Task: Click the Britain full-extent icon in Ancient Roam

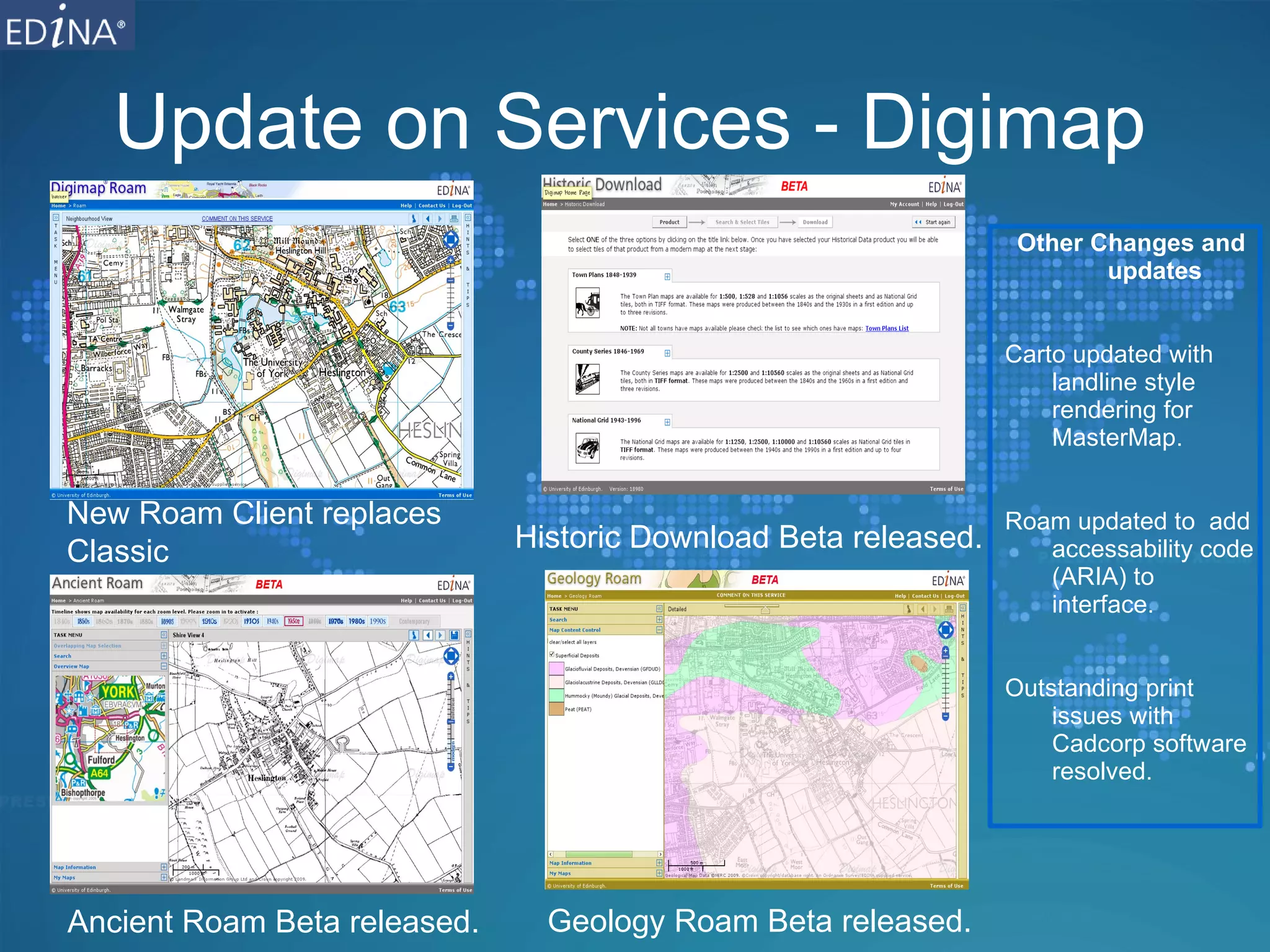Action: point(414,635)
